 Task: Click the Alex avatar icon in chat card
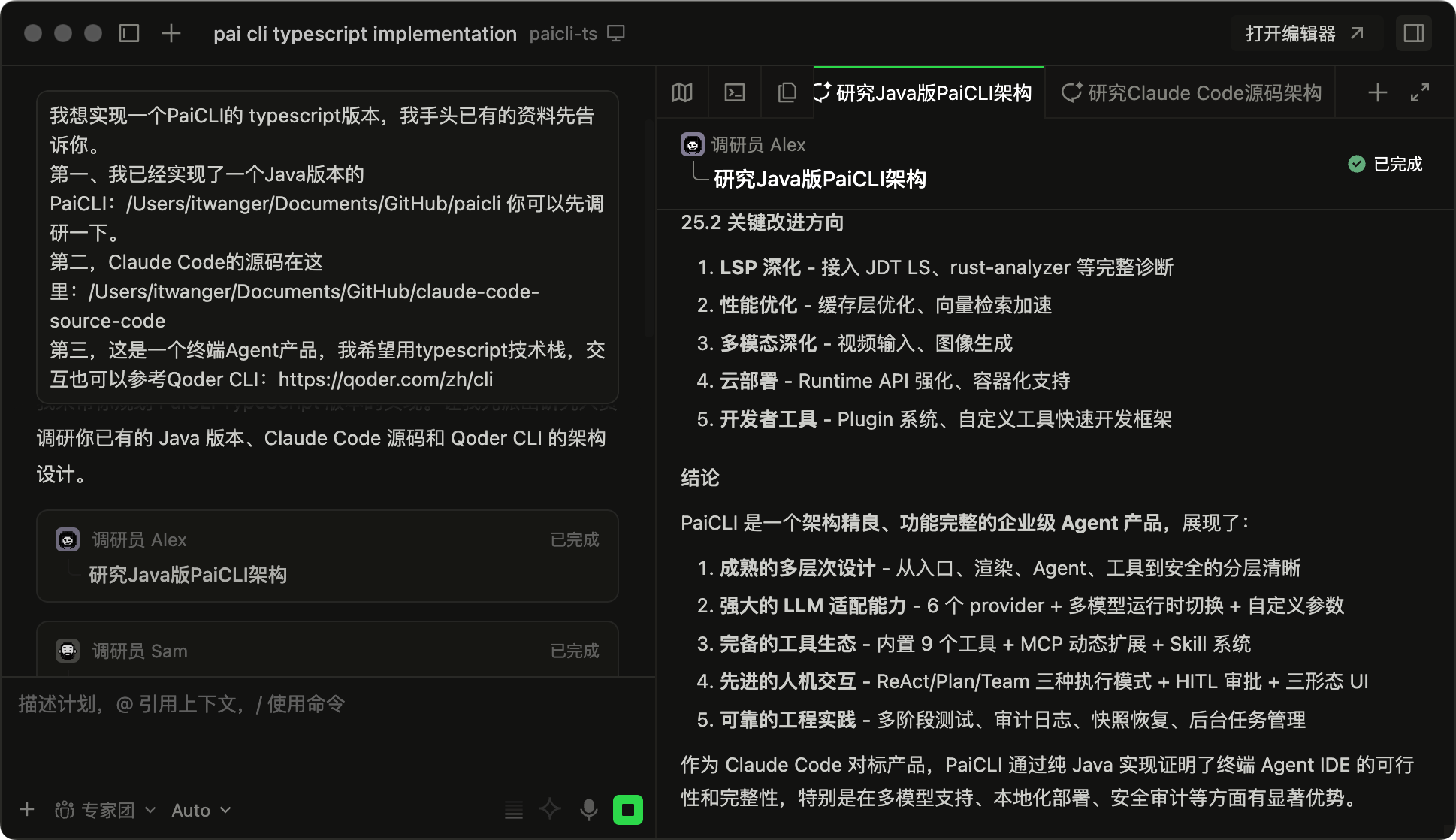[68, 539]
